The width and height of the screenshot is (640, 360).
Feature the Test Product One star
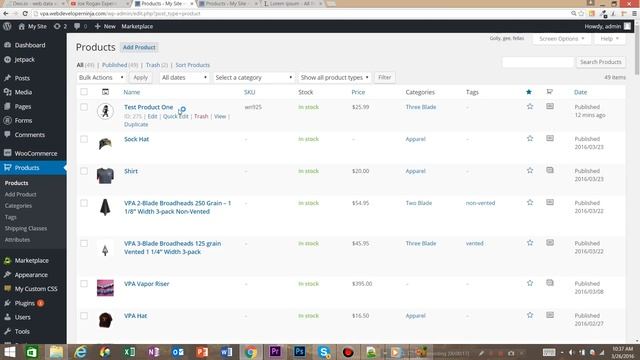click(x=530, y=107)
